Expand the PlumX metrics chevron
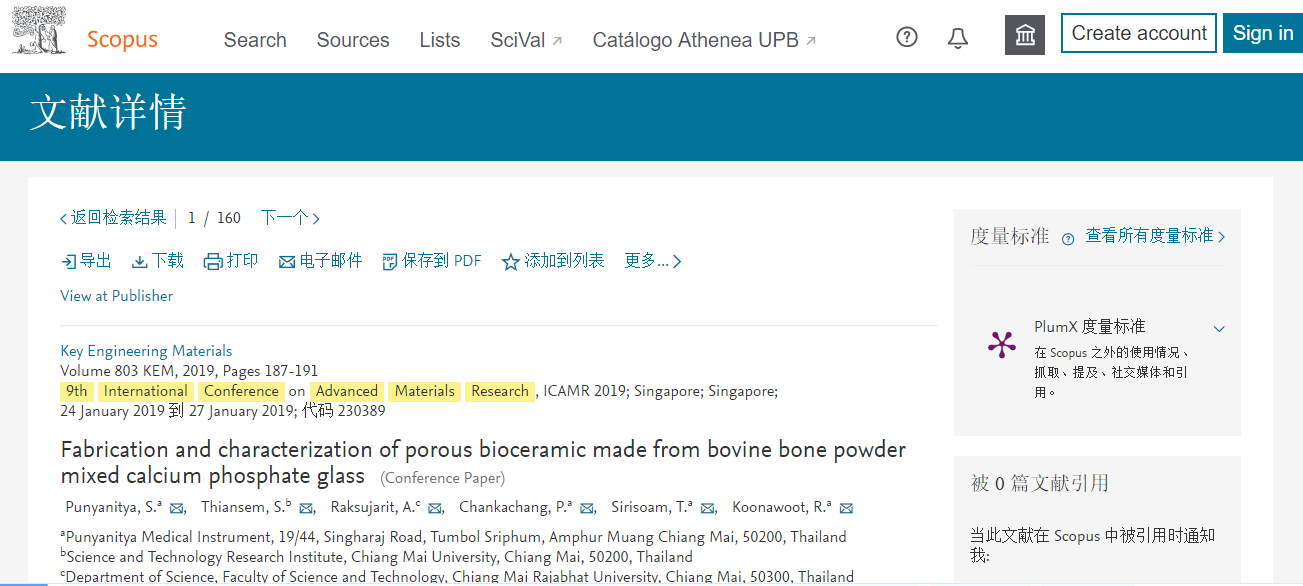The height and width of the screenshot is (586, 1303). [x=1219, y=328]
